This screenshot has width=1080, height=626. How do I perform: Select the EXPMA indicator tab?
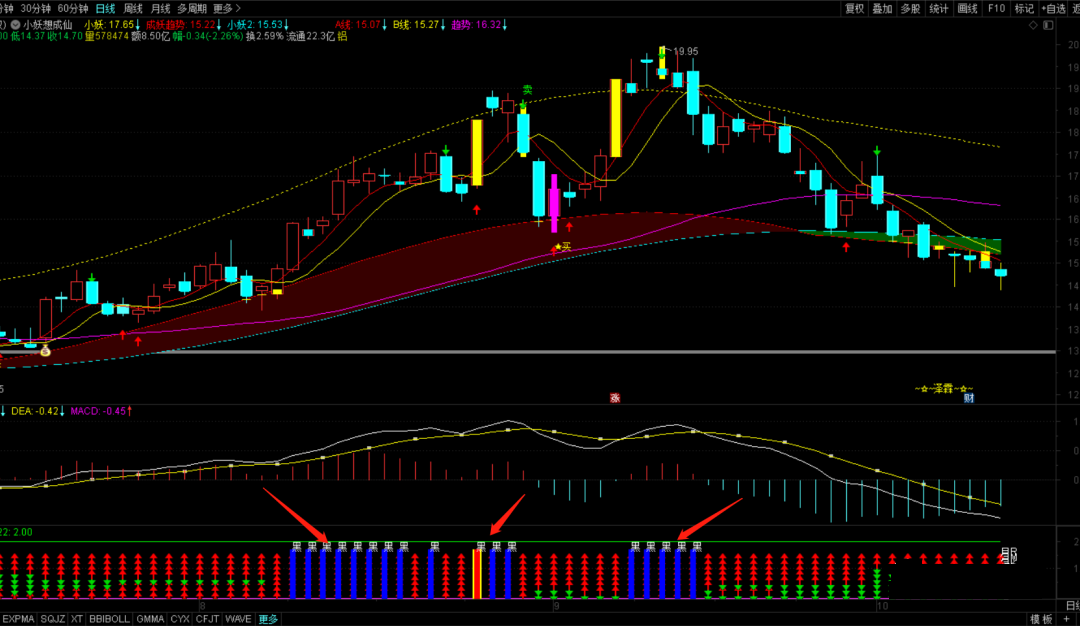[18, 619]
